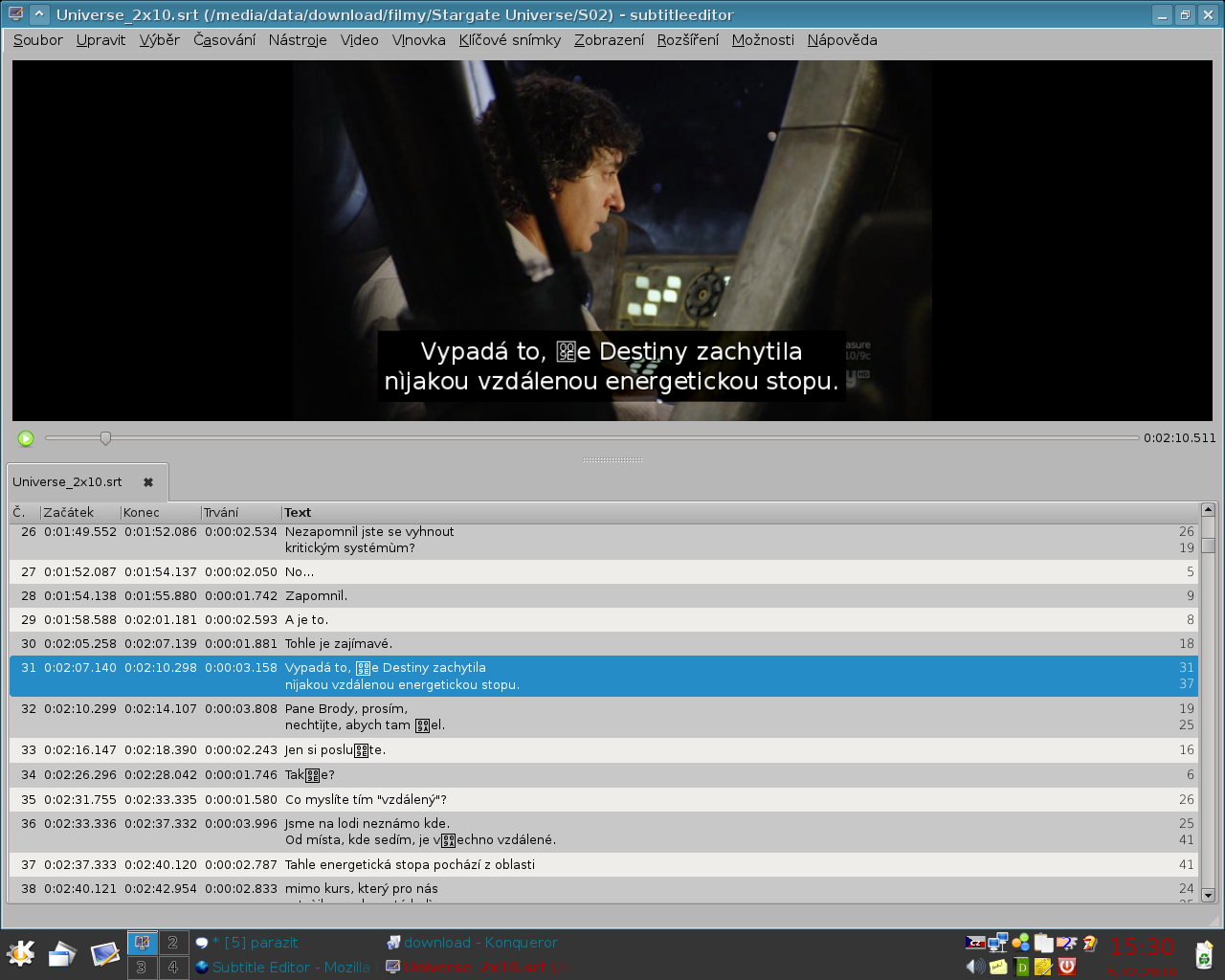
Task: Select subtitle row 27 'No...'
Action: pos(603,572)
